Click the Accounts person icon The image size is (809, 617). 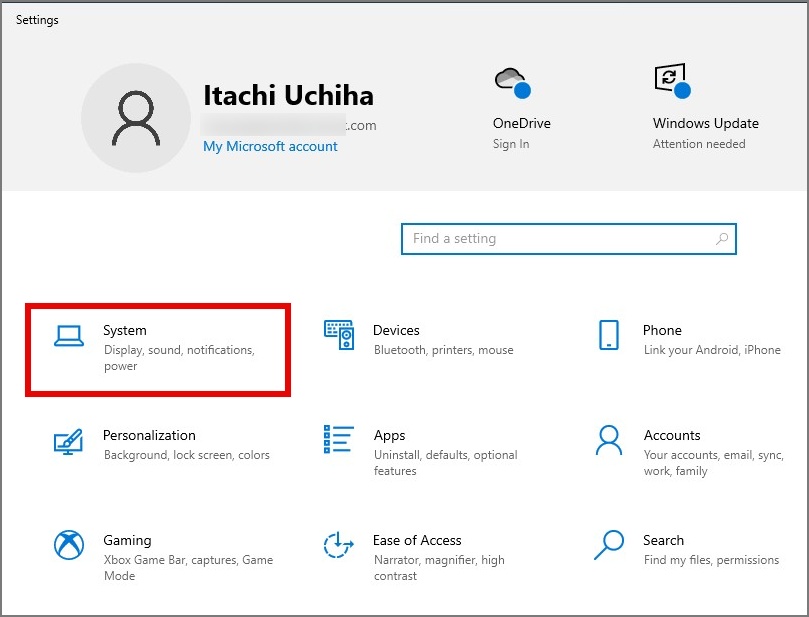[609, 440]
